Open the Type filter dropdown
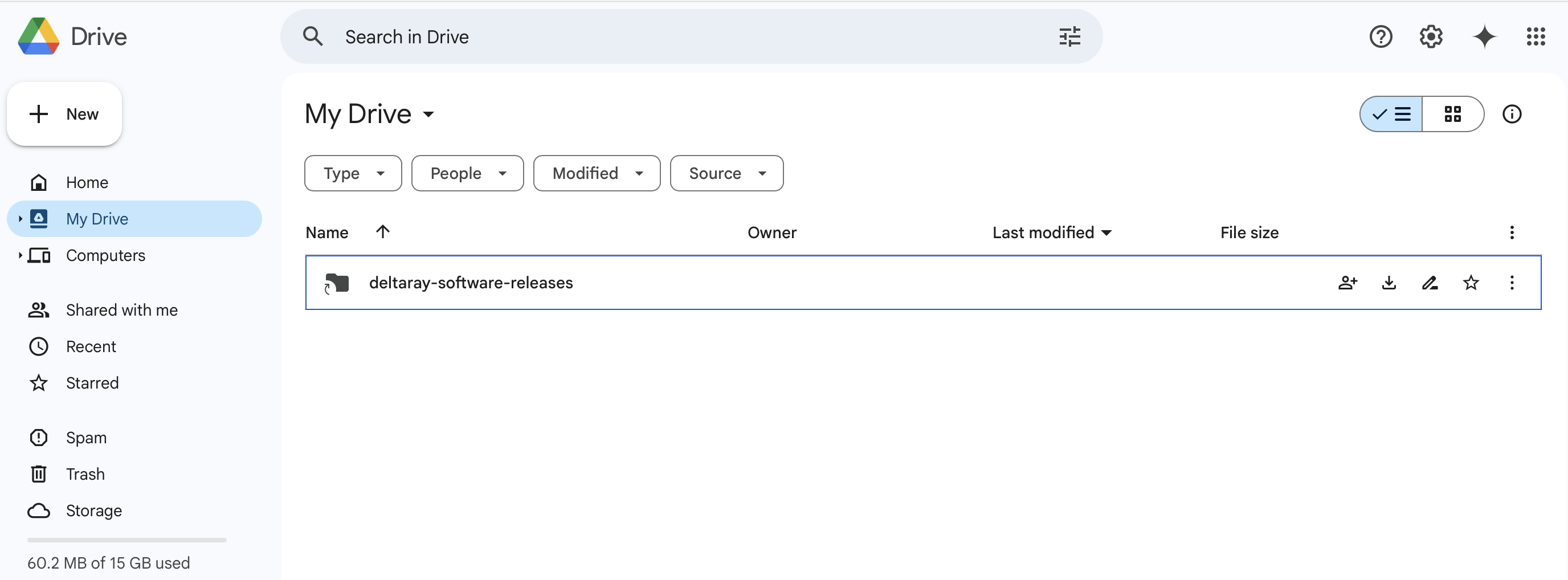This screenshot has width=1568, height=580. (x=353, y=173)
